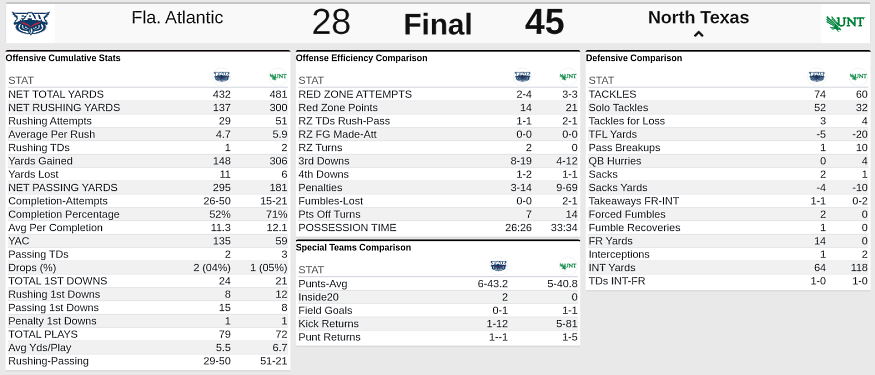
Task: Click the Offensive Cumulative Stats heading
Action: coord(63,58)
